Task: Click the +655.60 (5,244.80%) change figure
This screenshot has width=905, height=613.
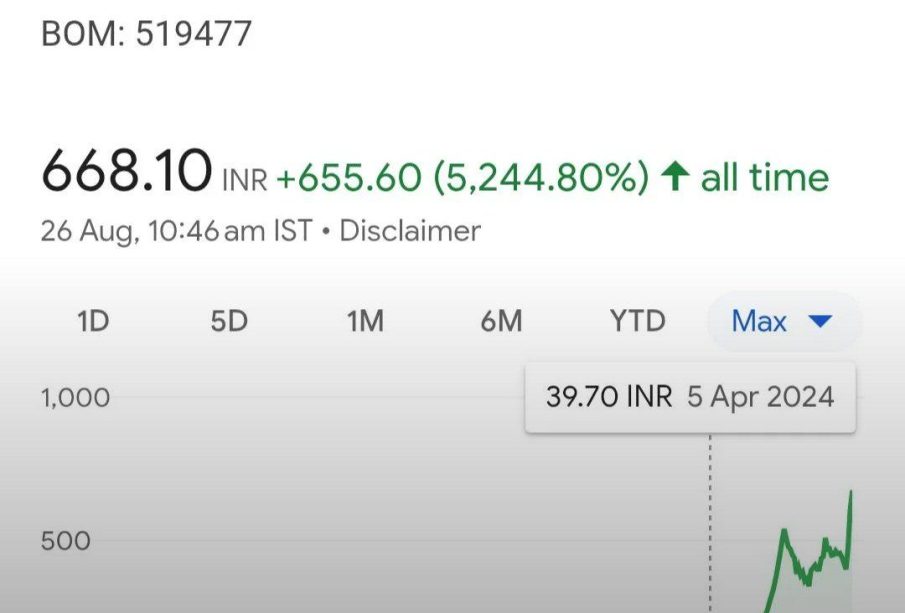Action: (463, 178)
